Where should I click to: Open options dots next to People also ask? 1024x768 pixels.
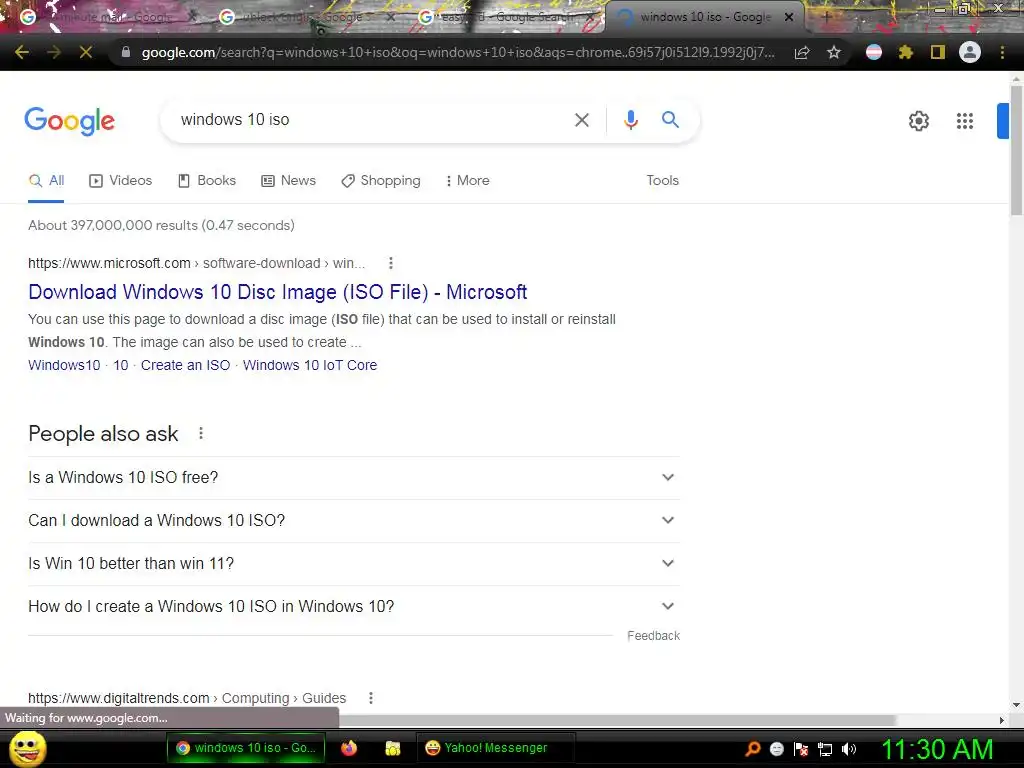pyautogui.click(x=201, y=434)
